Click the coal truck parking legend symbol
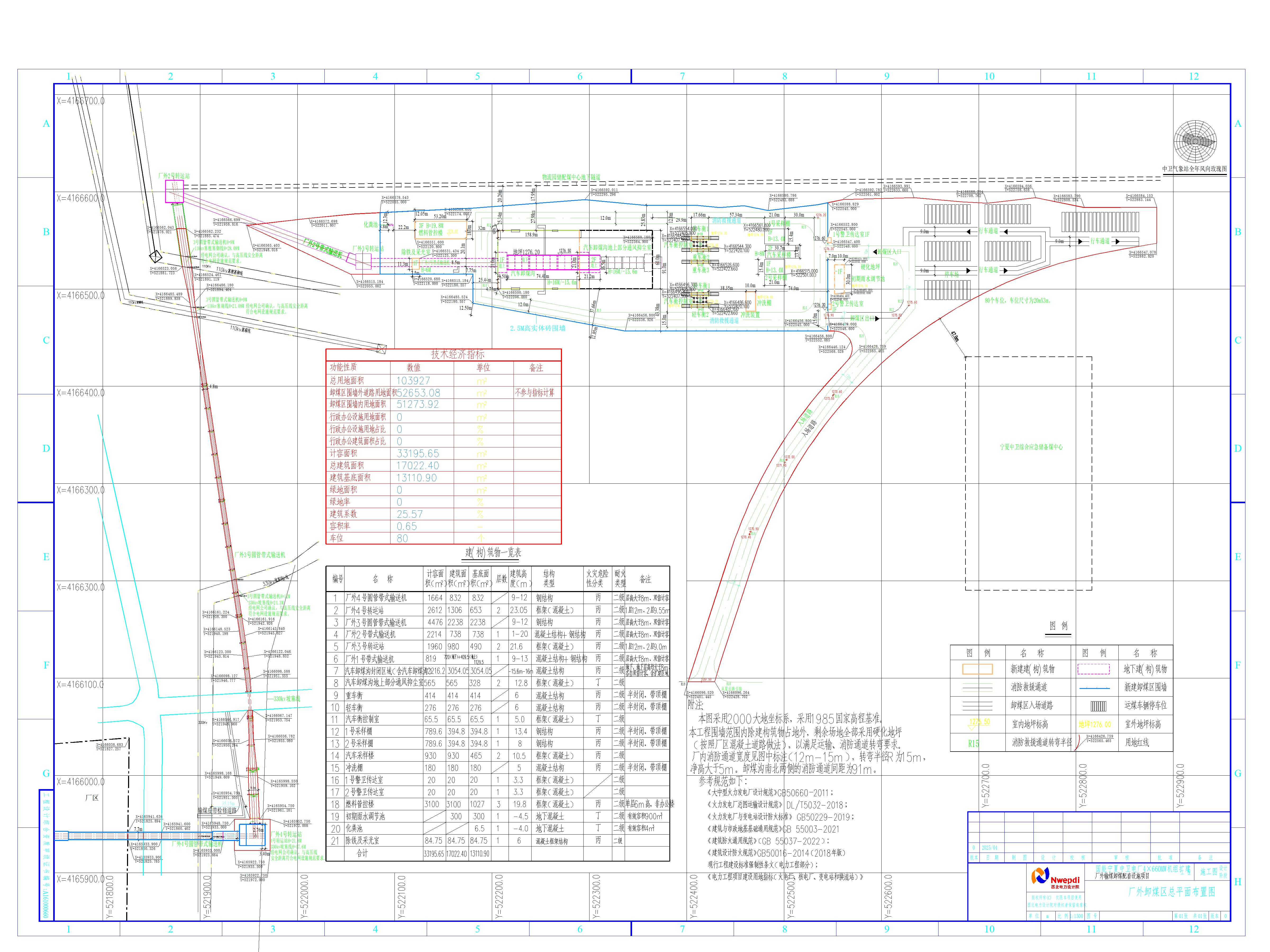Image resolution: width=1270 pixels, height=952 pixels. [x=1098, y=706]
